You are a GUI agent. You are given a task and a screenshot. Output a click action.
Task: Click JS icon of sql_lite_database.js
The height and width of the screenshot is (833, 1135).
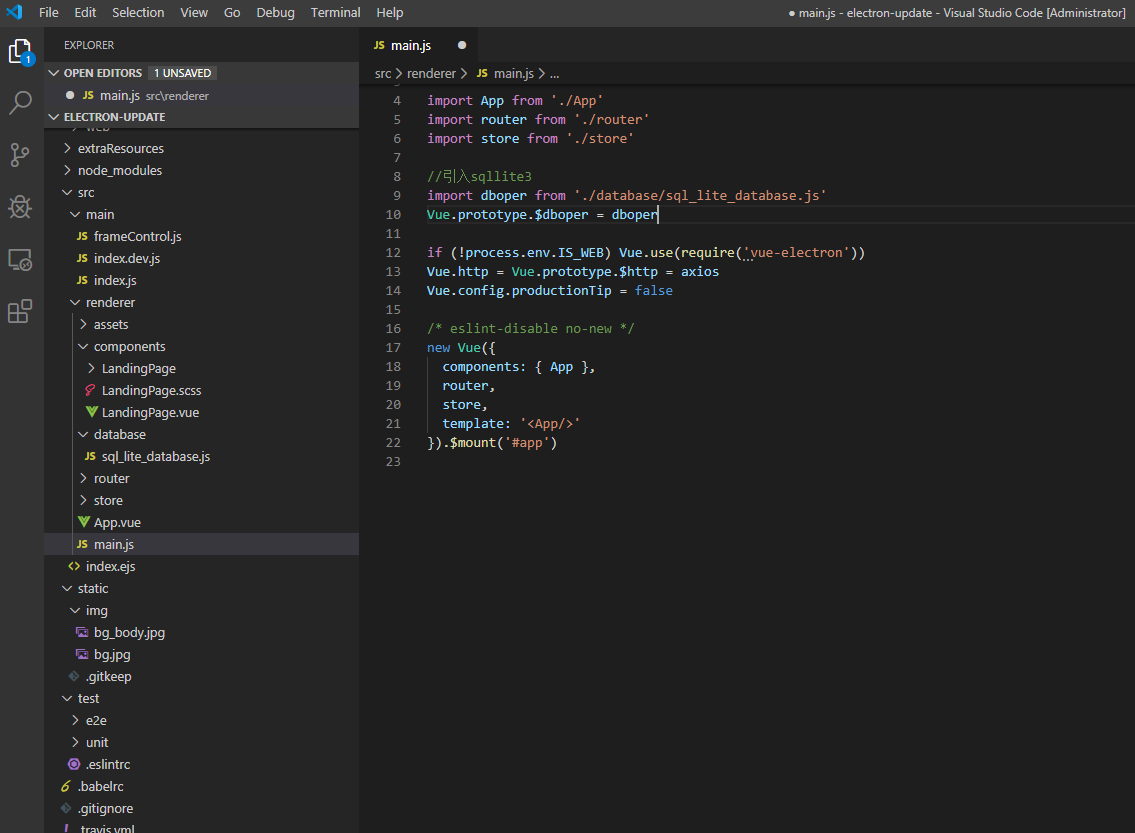[90, 456]
